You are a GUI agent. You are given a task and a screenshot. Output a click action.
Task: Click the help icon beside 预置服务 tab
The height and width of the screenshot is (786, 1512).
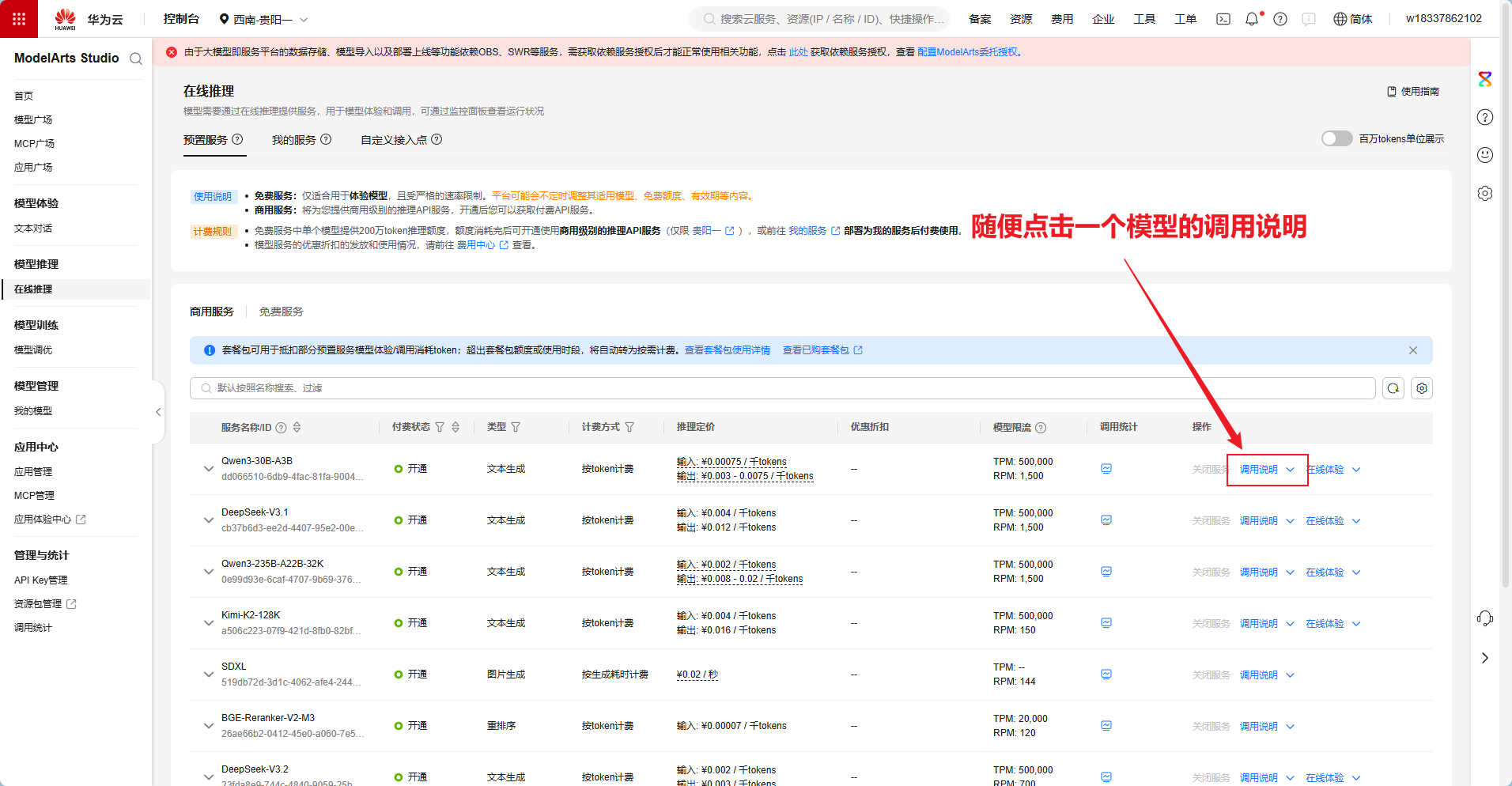click(x=237, y=139)
